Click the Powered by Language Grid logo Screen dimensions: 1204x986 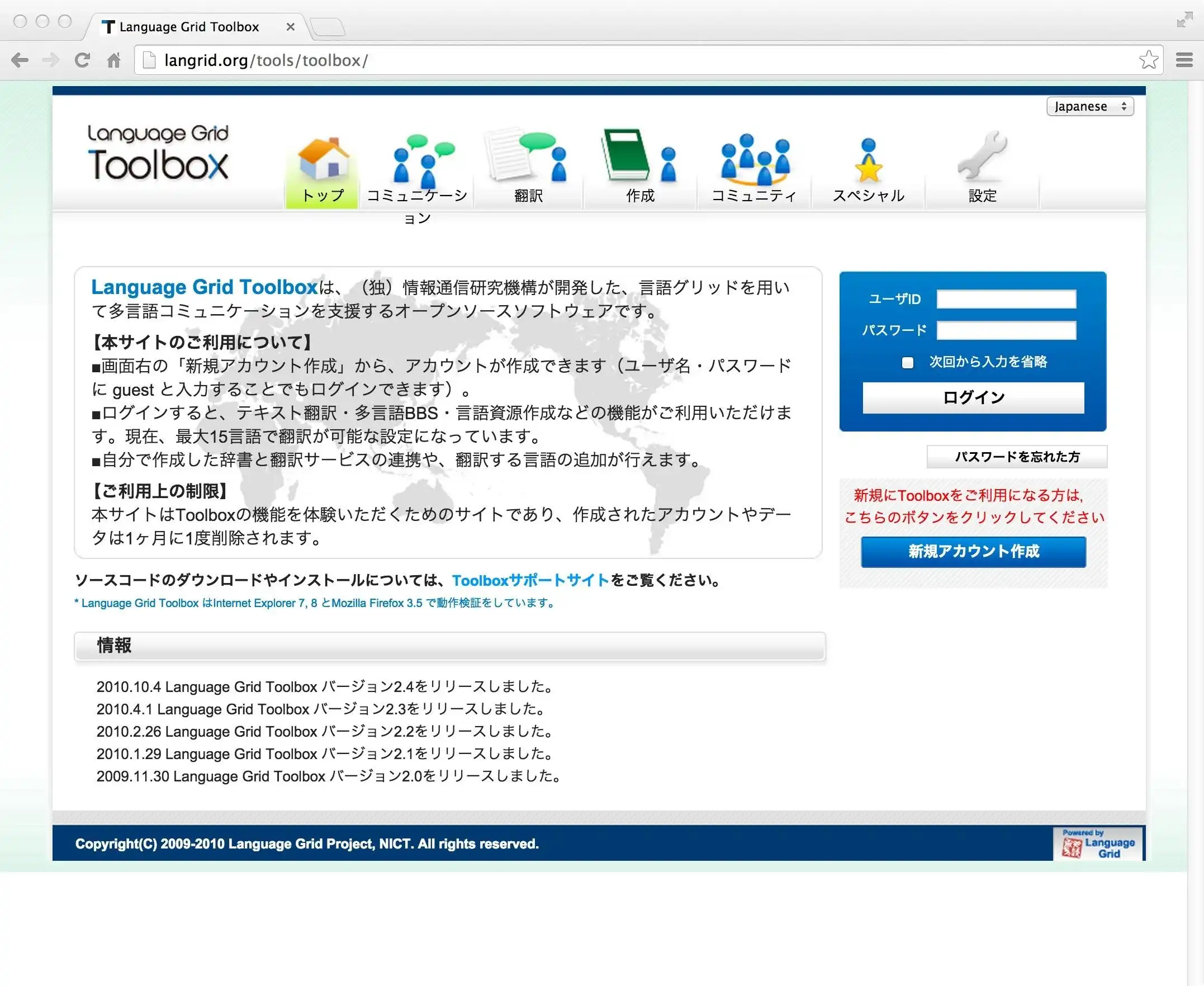click(1097, 843)
